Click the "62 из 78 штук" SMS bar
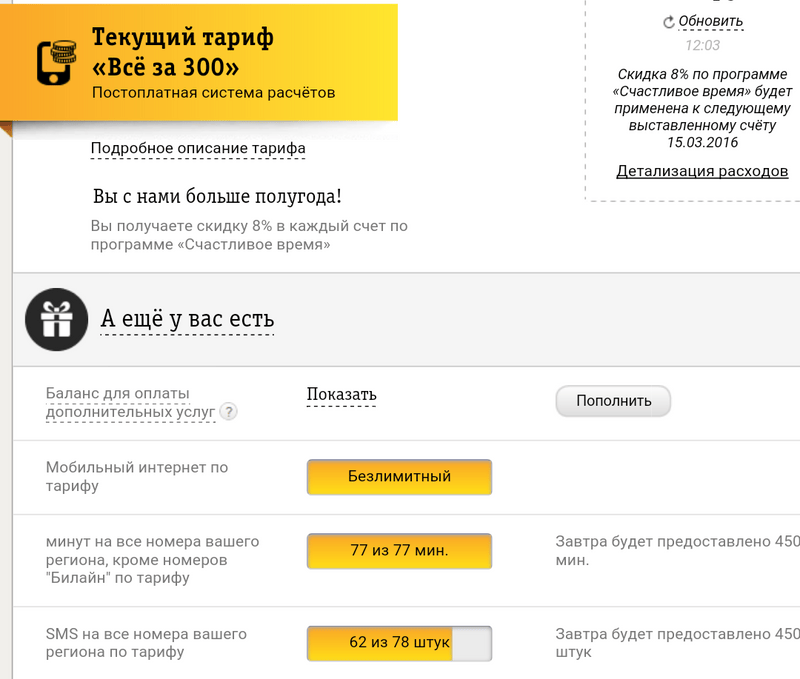Viewport: 800px width, 679px height. tap(399, 642)
